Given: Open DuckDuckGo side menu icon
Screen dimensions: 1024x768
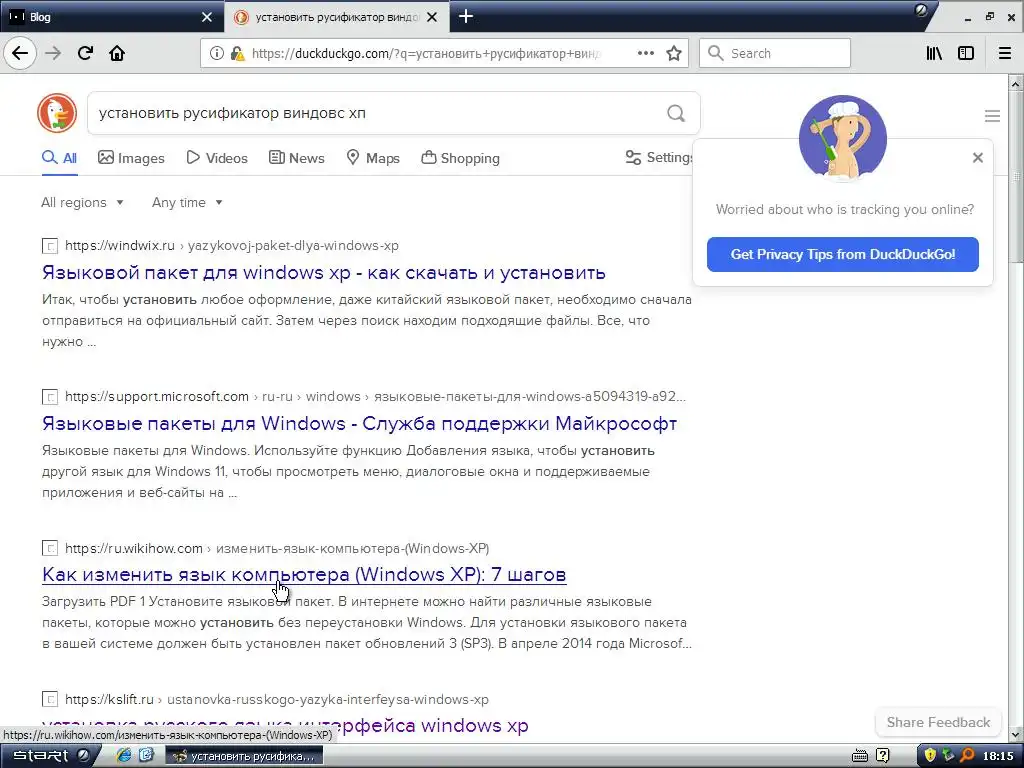Looking at the screenshot, I should (x=992, y=116).
